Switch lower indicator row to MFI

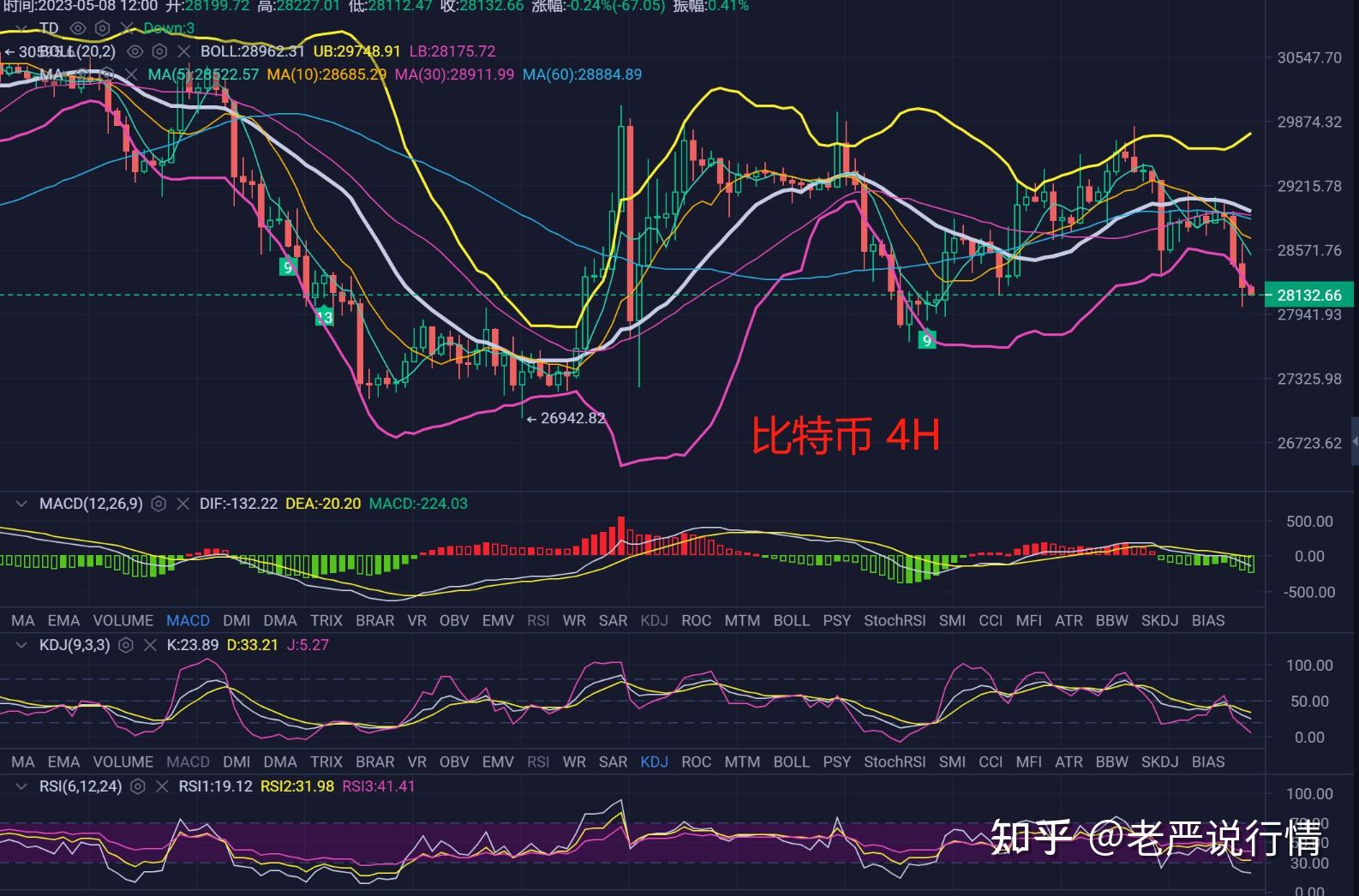1029,762
